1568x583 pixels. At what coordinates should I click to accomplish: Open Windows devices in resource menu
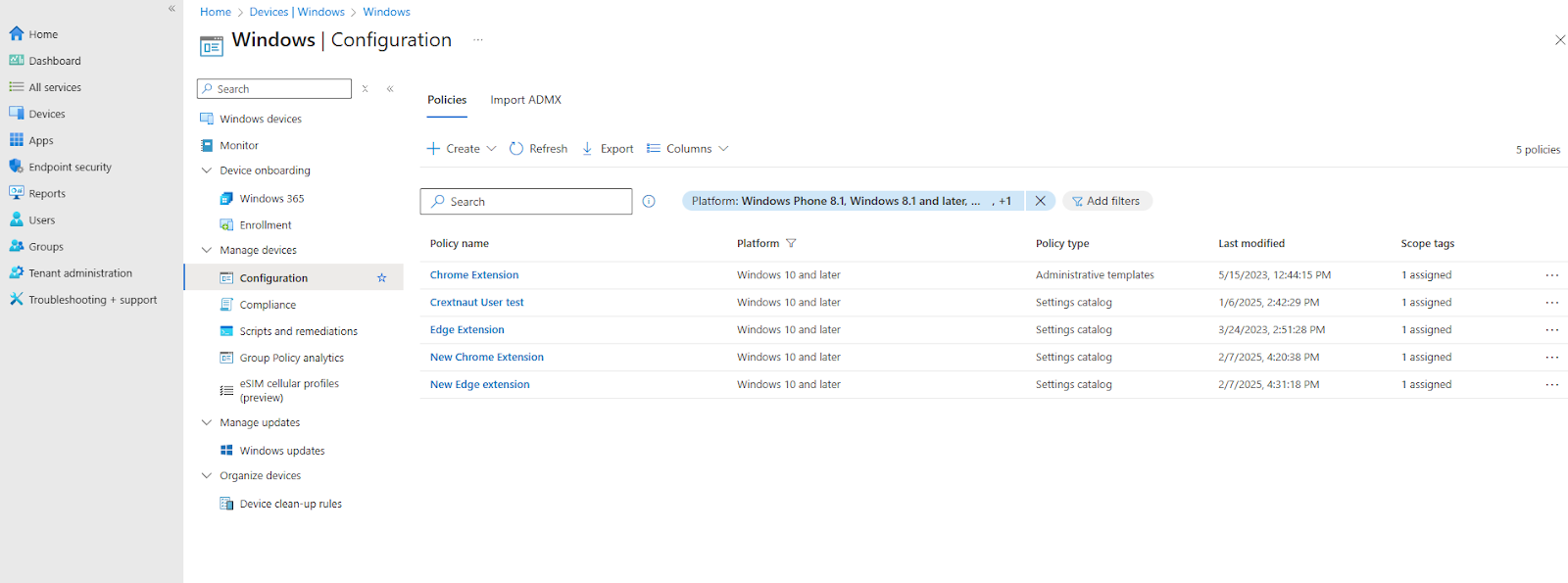(x=260, y=119)
